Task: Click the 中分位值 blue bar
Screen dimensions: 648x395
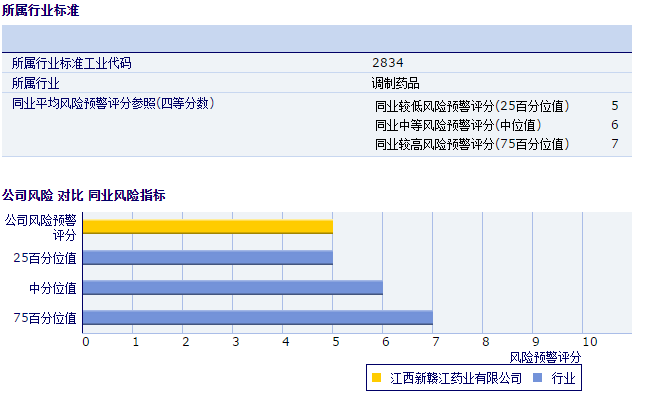Action: [233, 288]
